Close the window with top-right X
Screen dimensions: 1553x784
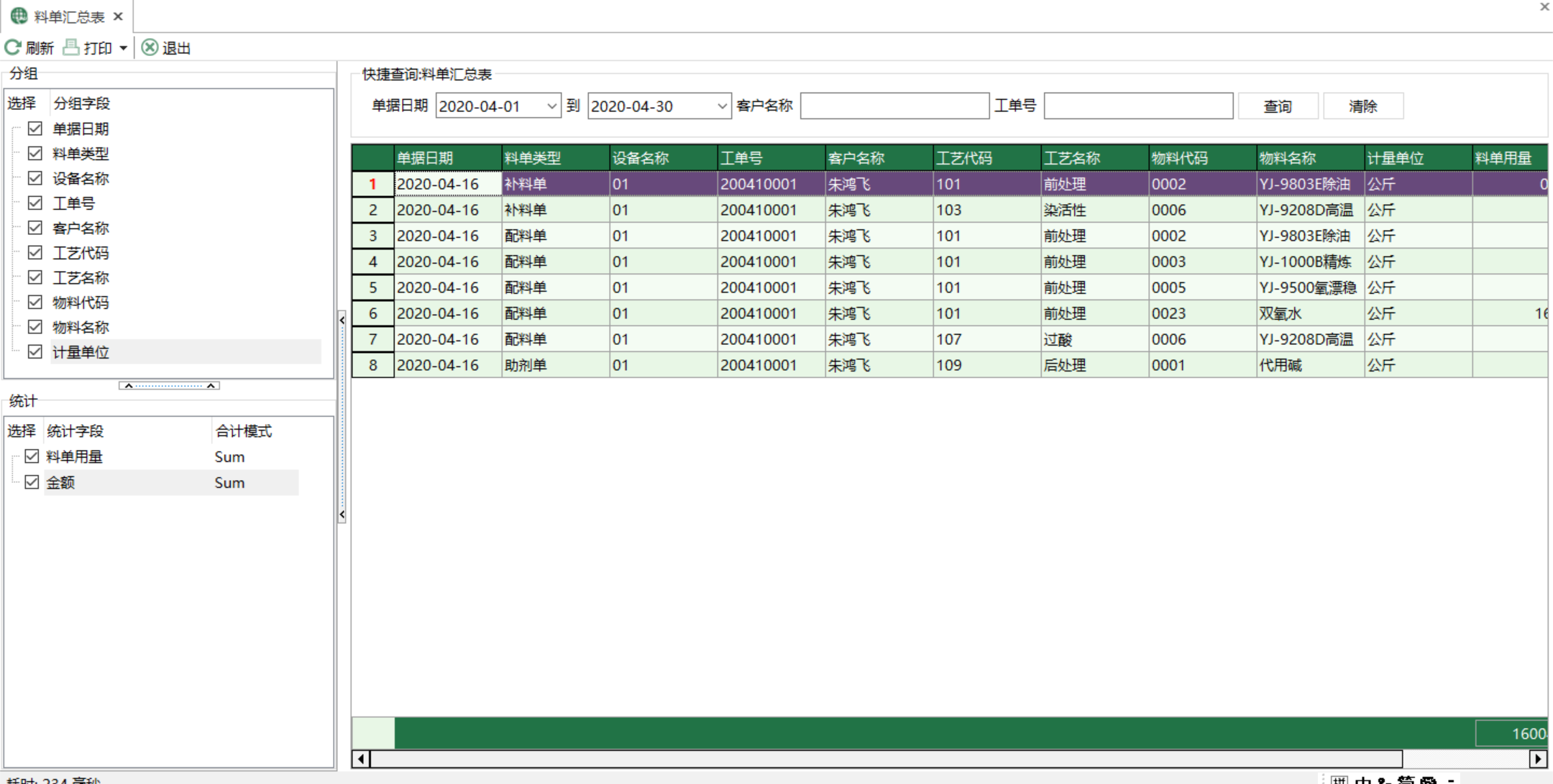tap(1544, 6)
